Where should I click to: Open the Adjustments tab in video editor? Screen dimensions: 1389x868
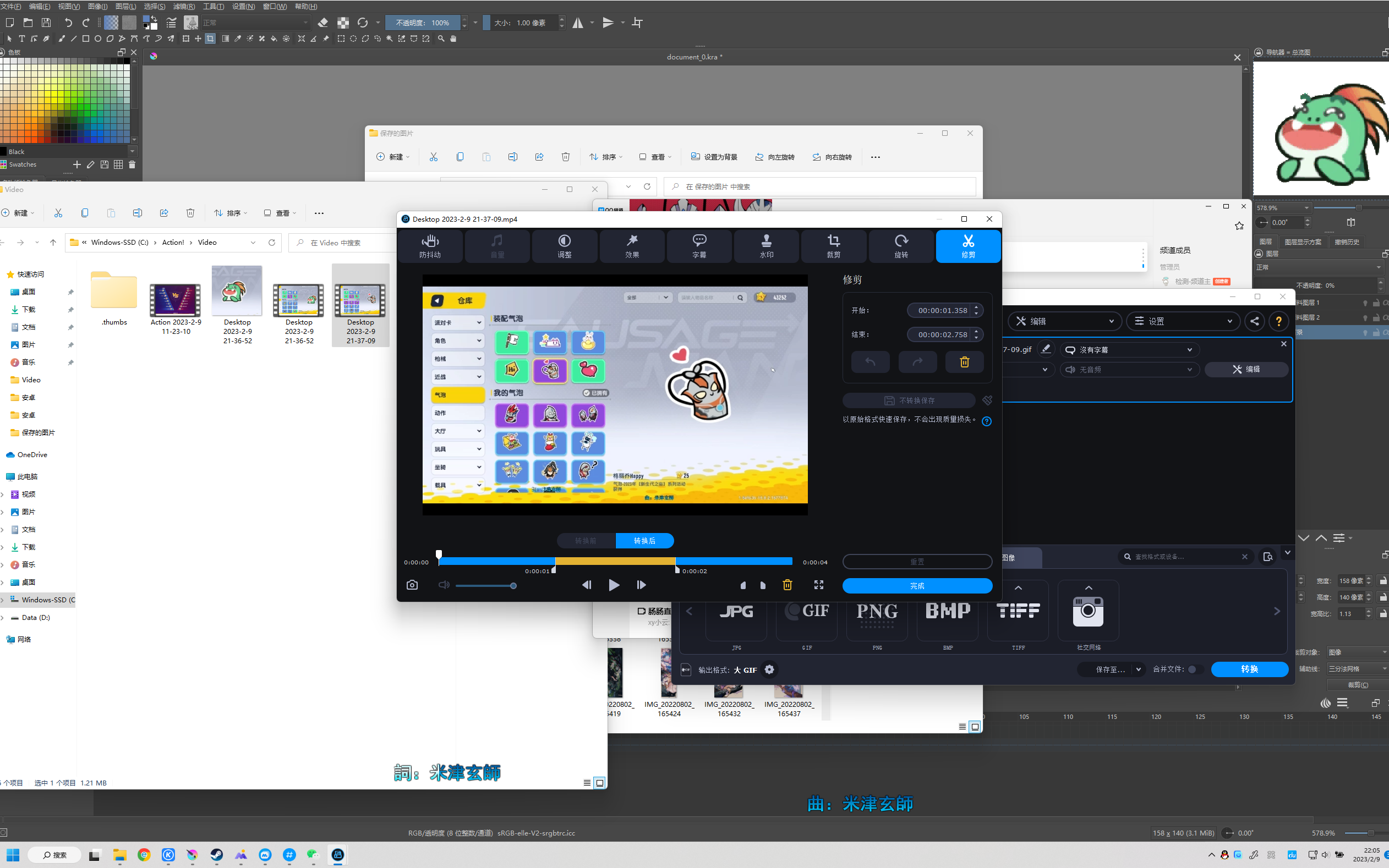point(565,246)
